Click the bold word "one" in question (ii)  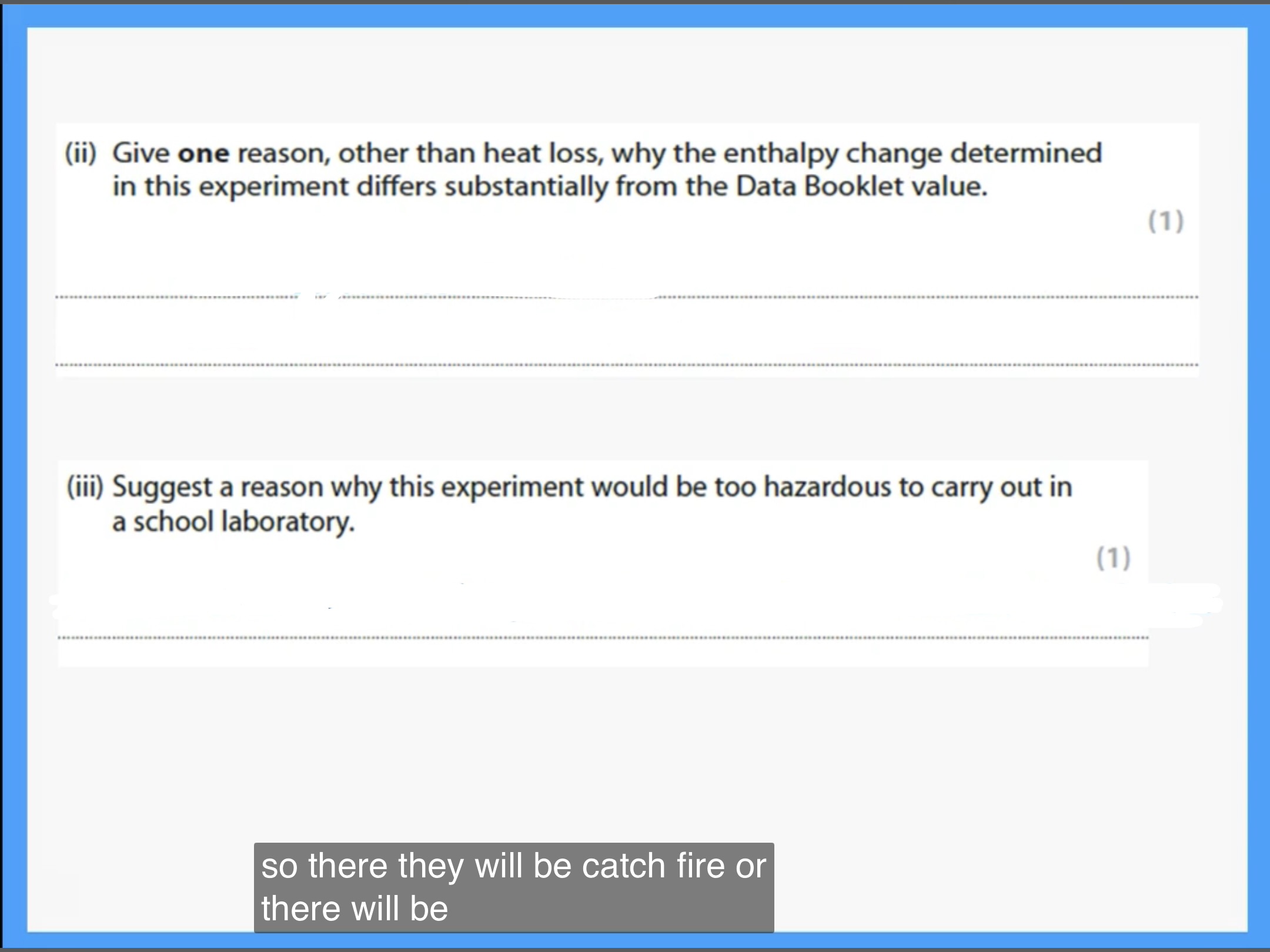coord(203,154)
